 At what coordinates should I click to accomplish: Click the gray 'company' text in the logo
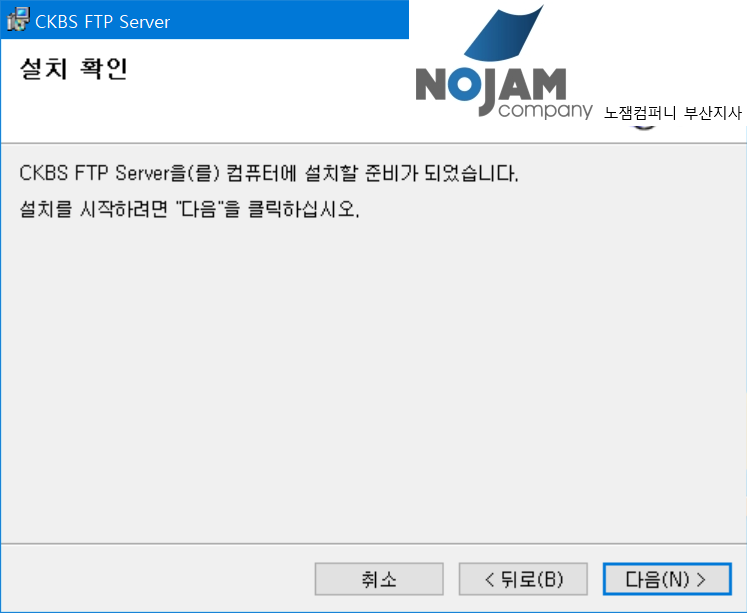pos(545,111)
